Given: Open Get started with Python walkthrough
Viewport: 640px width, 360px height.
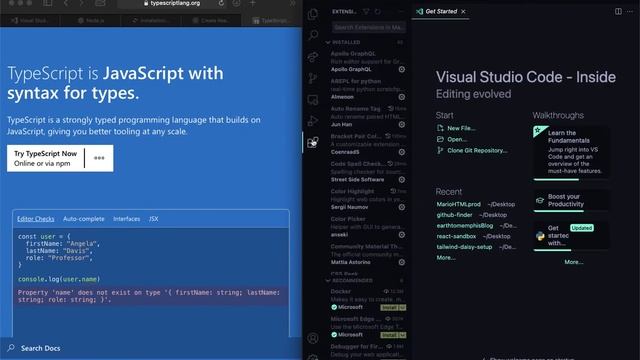Looking at the screenshot, I should point(571,236).
